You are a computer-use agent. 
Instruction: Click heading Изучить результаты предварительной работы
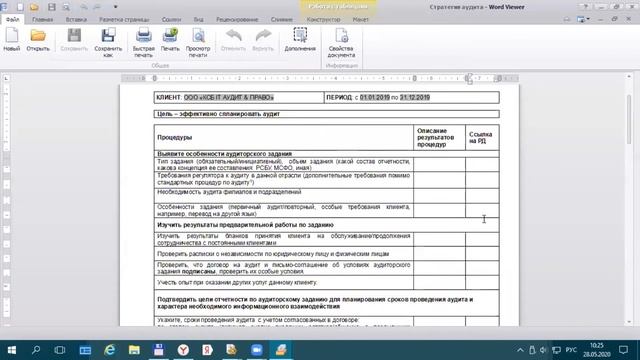[245, 225]
